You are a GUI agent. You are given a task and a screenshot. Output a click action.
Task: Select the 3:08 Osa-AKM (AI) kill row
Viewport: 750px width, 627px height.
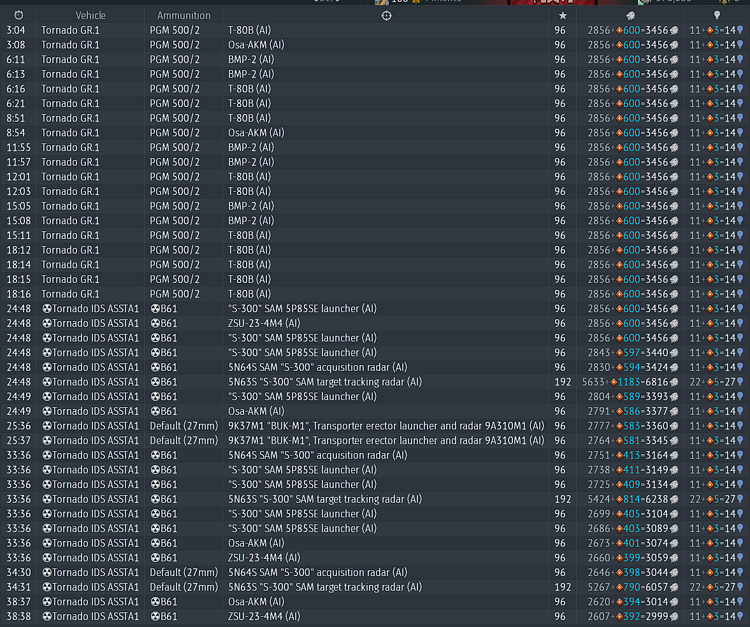coord(375,45)
